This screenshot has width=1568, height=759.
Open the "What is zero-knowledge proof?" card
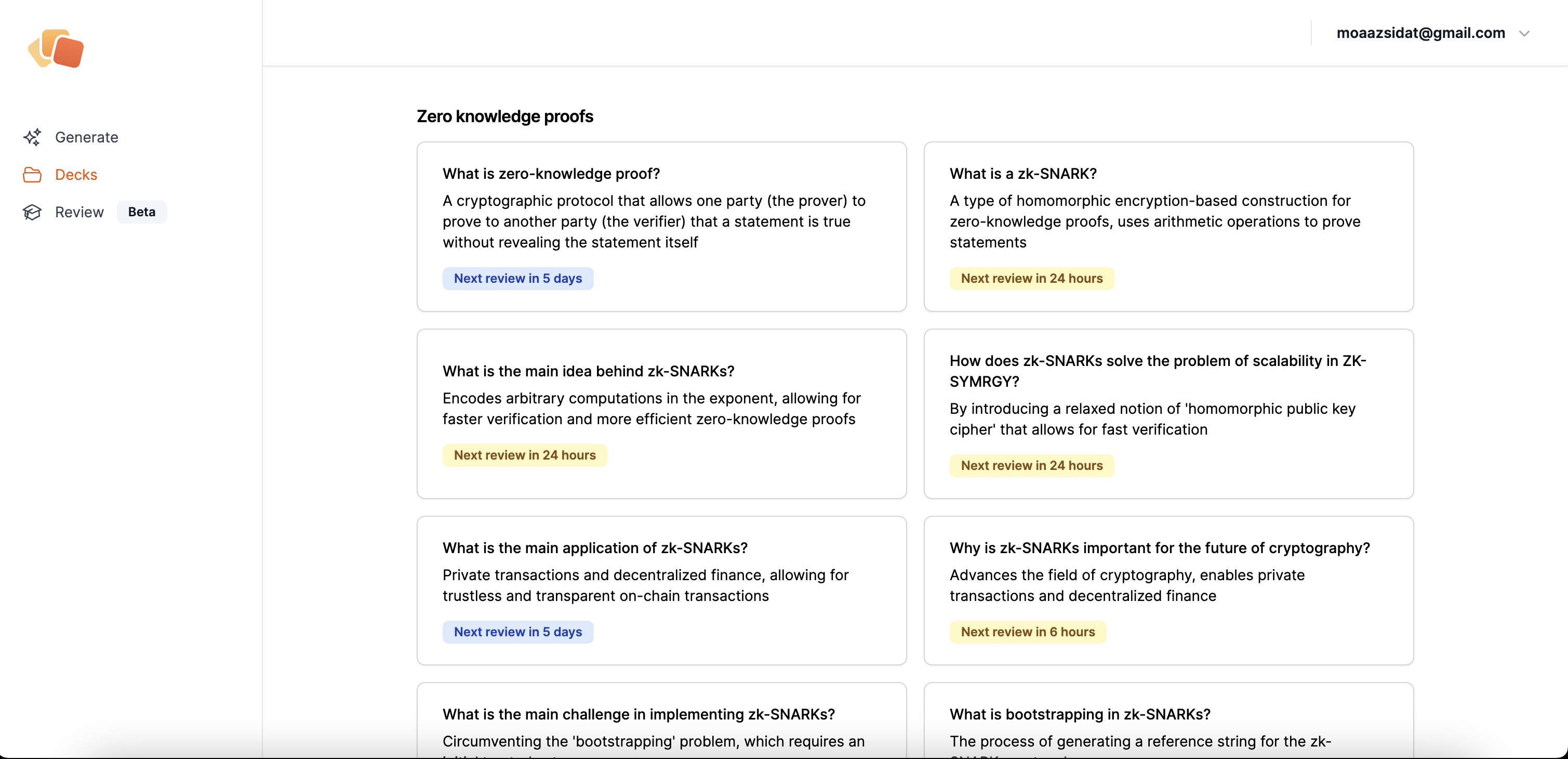tap(661, 226)
